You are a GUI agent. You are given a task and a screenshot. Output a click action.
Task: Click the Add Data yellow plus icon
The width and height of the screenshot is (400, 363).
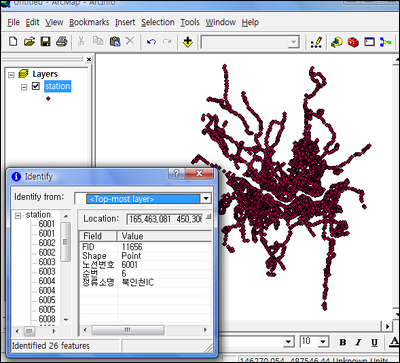188,42
